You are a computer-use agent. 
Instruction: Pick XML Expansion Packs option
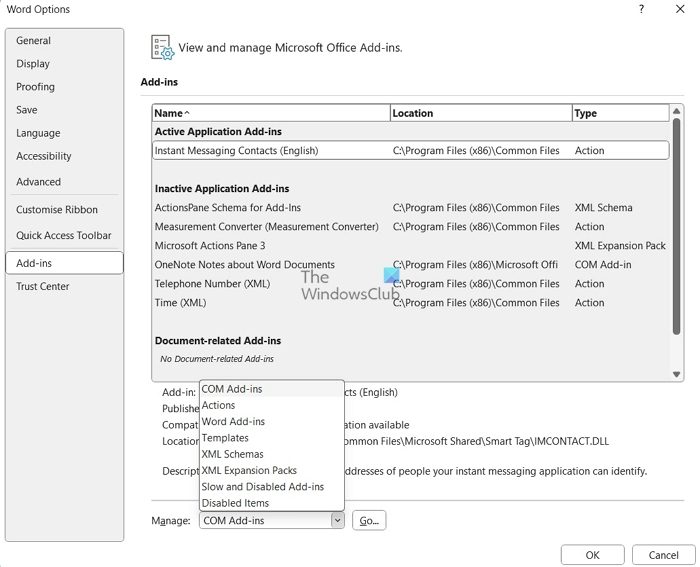[249, 470]
